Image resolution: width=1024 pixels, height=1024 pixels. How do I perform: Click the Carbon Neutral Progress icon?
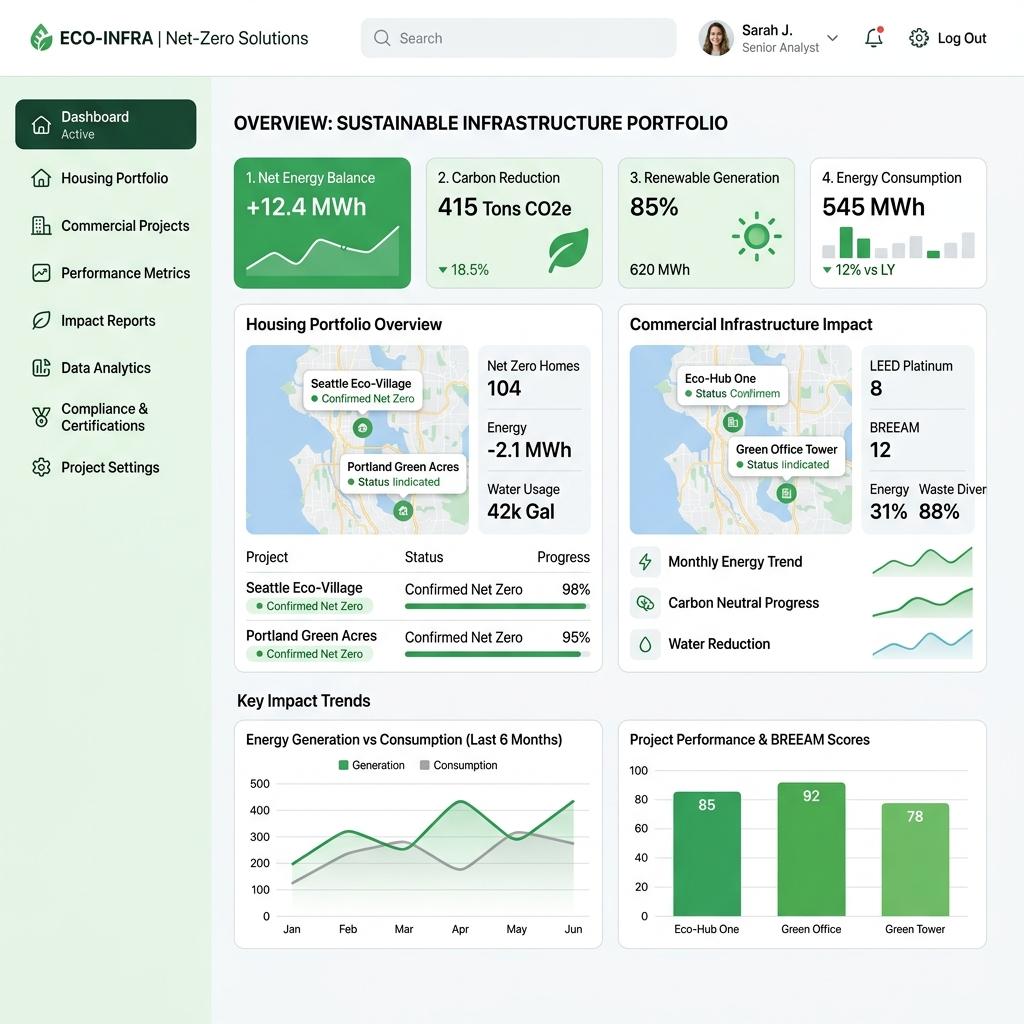(x=645, y=603)
